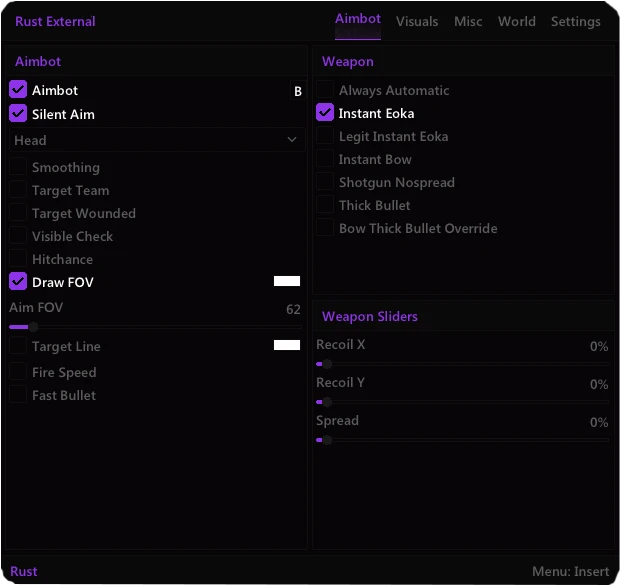620x586 pixels.
Task: Click the Recoil X slider track
Action: (x=462, y=364)
